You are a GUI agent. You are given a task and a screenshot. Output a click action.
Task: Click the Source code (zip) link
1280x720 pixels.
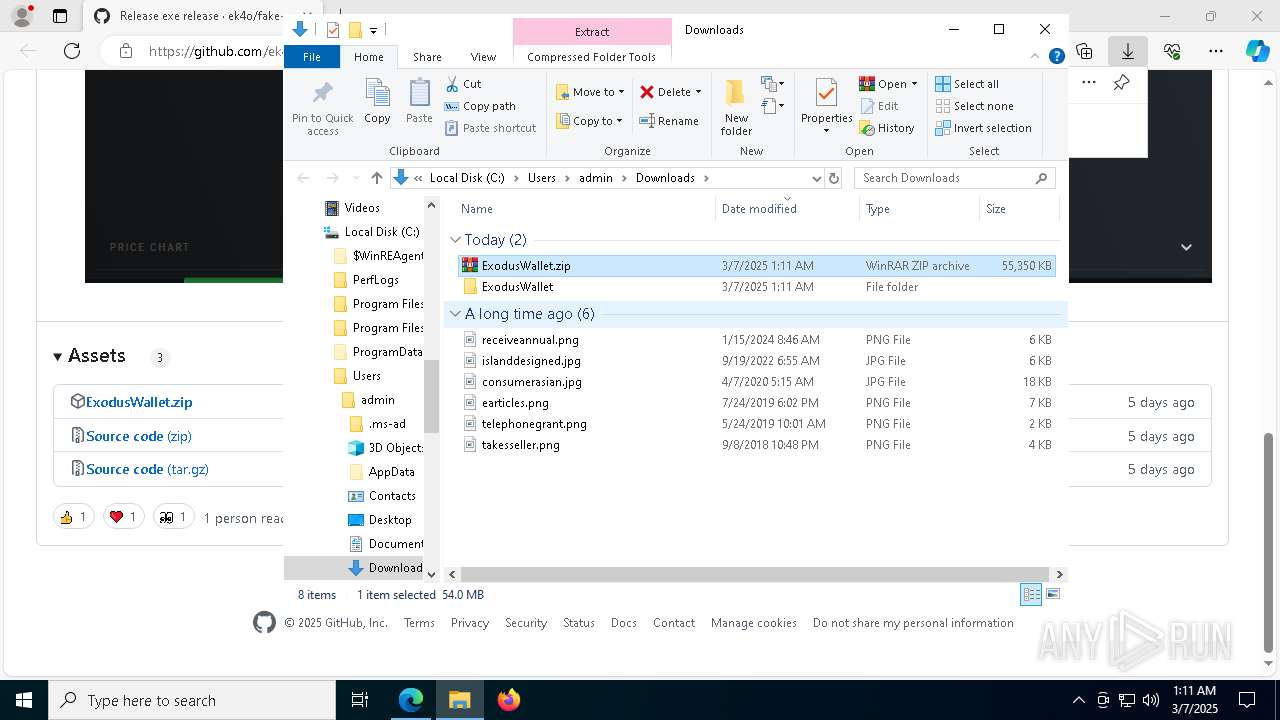(x=139, y=436)
